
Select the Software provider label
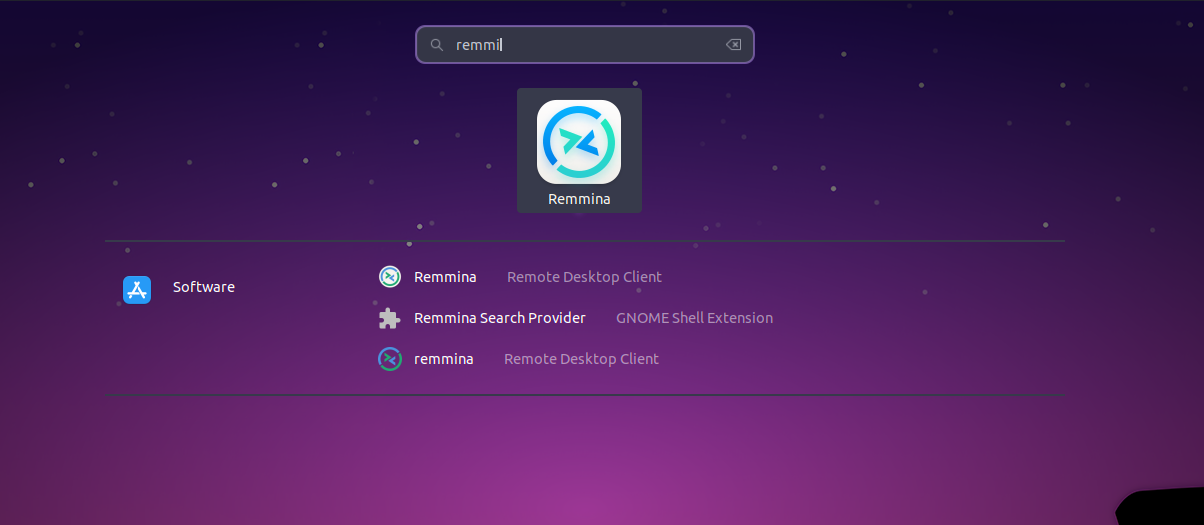click(x=204, y=287)
